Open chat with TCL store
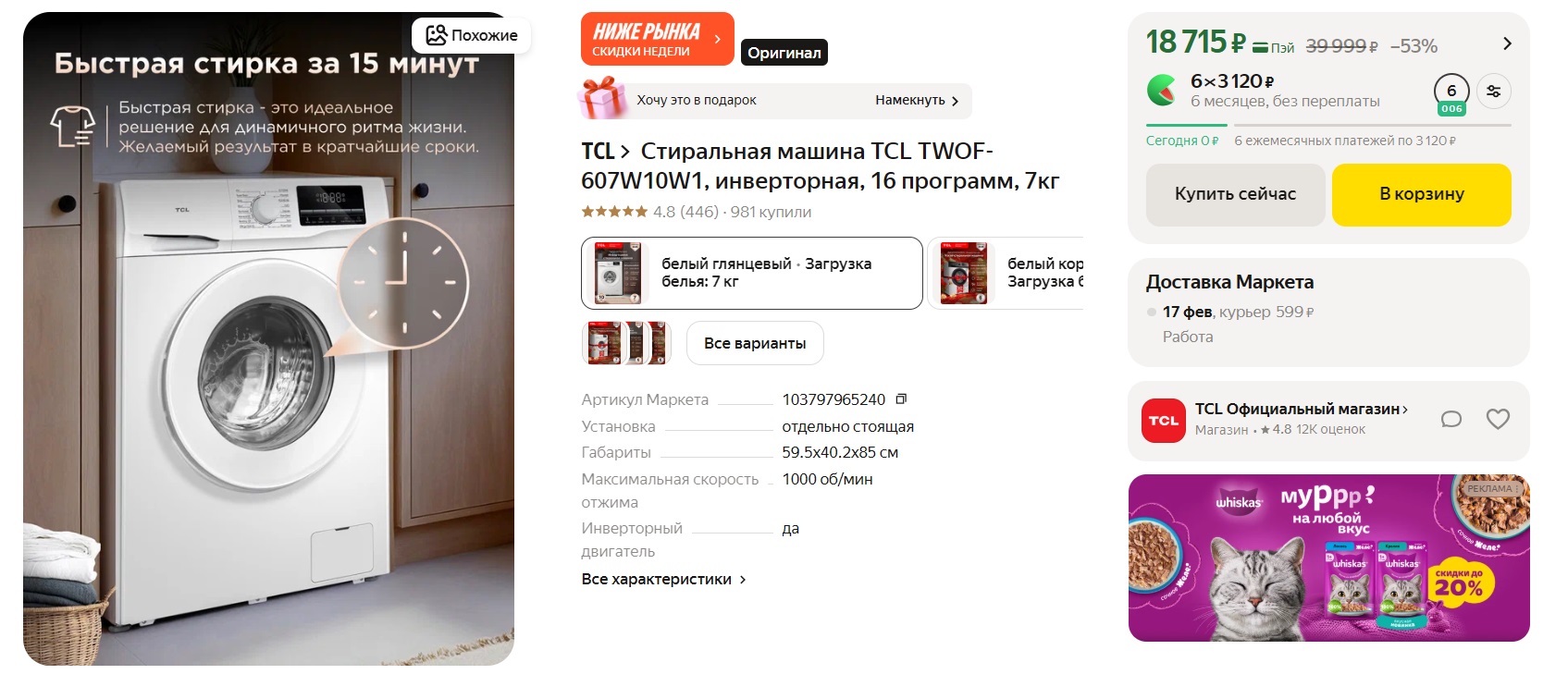1568x699 pixels. point(1451,419)
